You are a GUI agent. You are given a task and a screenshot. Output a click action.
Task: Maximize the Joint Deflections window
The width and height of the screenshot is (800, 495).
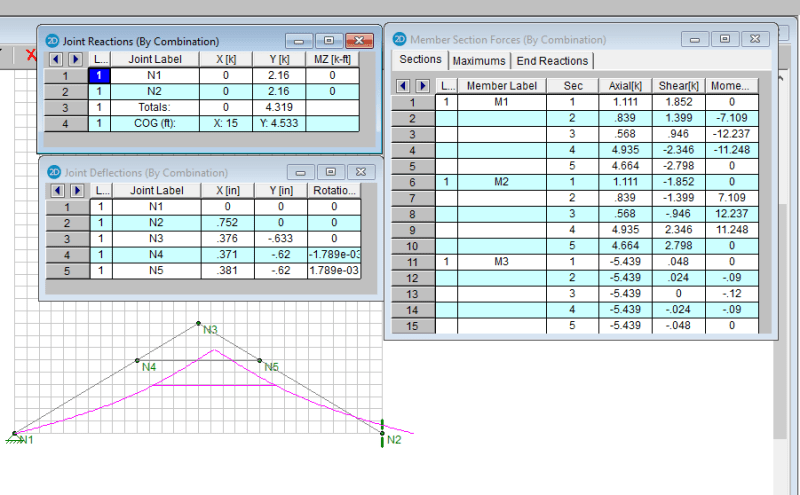331,172
